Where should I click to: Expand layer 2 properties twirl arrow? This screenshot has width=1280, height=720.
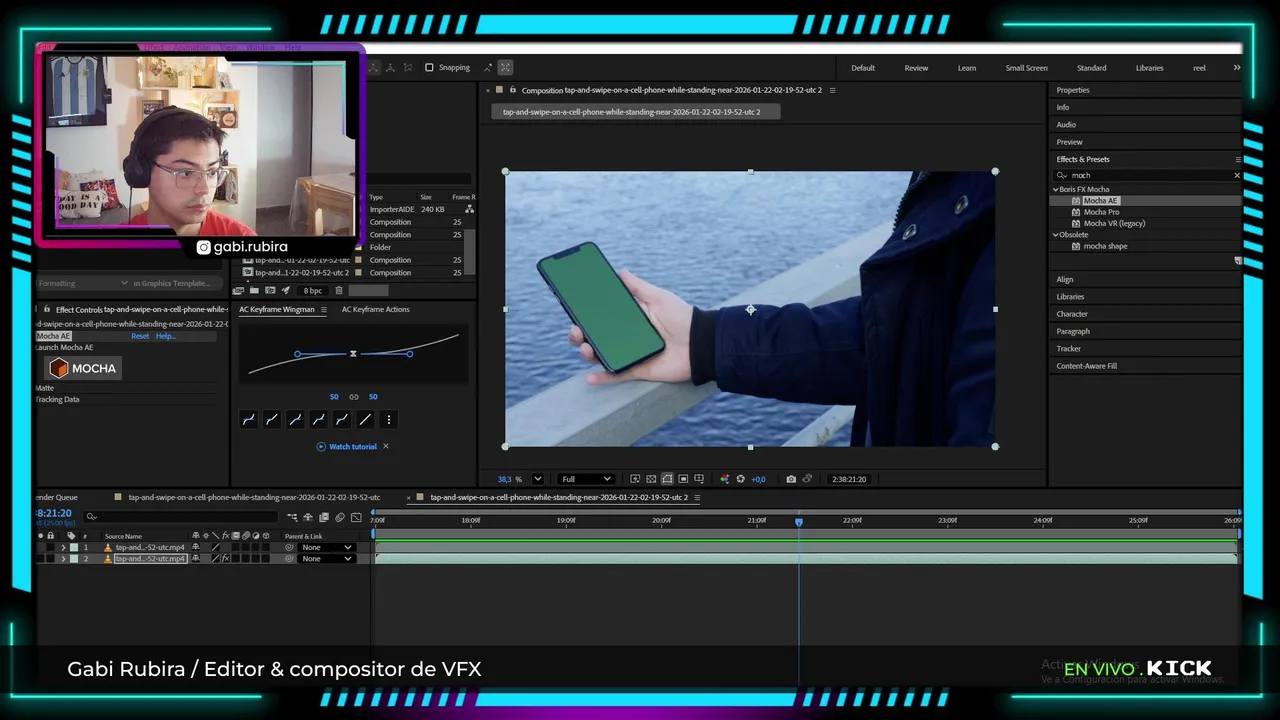point(63,559)
